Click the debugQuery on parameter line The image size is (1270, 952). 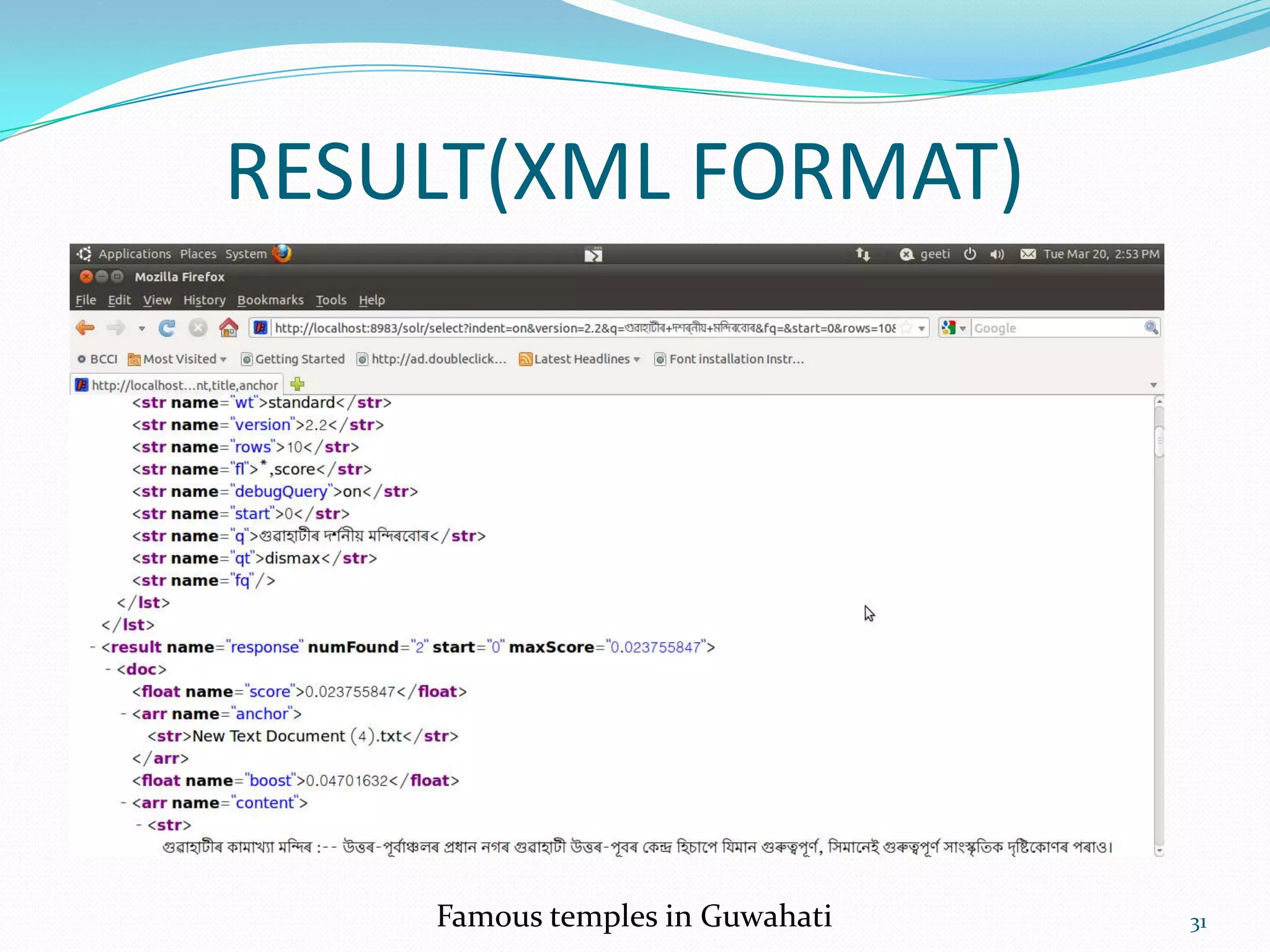[x=275, y=491]
